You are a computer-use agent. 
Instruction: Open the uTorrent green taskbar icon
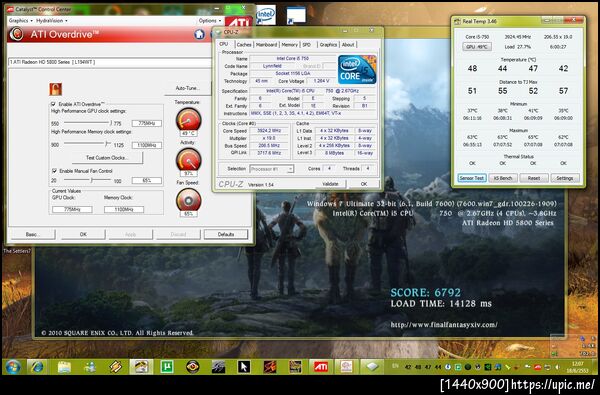click(167, 367)
